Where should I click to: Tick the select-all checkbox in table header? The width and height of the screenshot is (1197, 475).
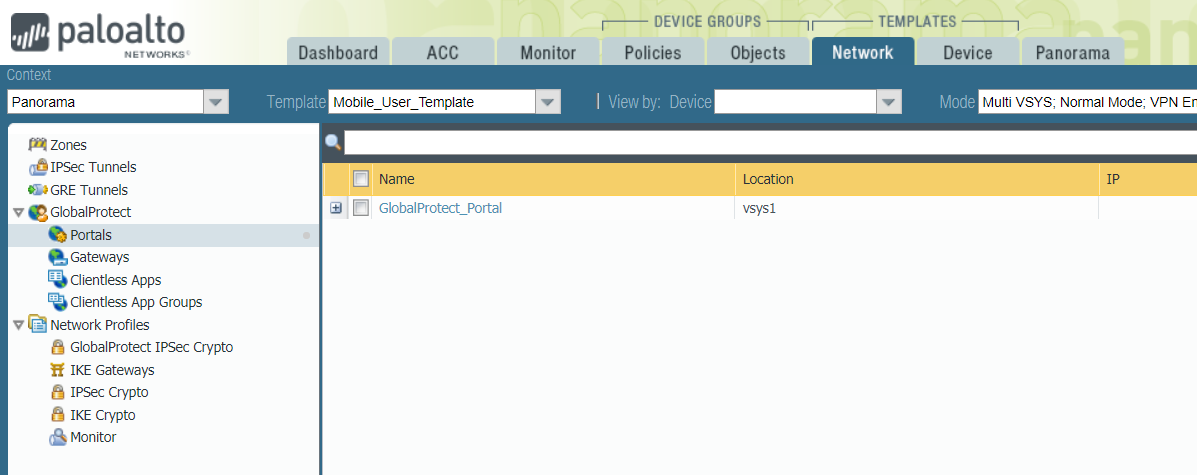pyautogui.click(x=361, y=179)
